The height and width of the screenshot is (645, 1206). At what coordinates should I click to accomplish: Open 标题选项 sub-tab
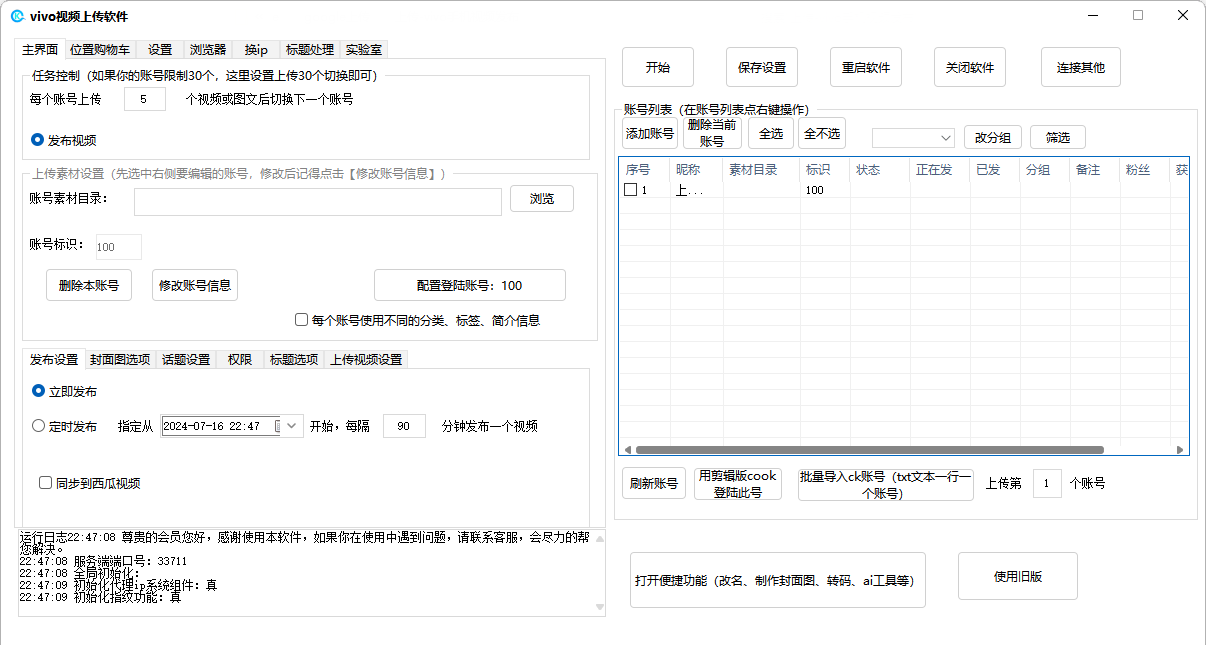coord(294,360)
